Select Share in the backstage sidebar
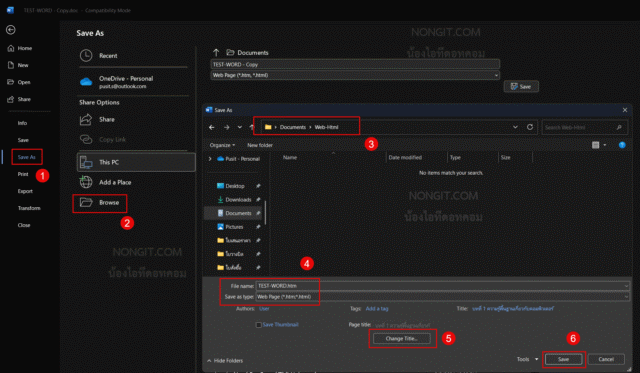This screenshot has height=373, width=640. click(19, 99)
